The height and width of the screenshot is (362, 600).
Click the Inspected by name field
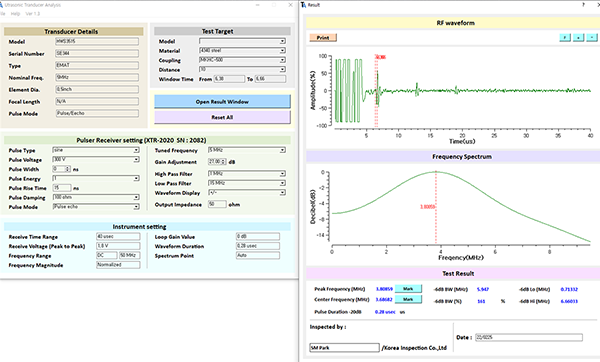point(344,347)
